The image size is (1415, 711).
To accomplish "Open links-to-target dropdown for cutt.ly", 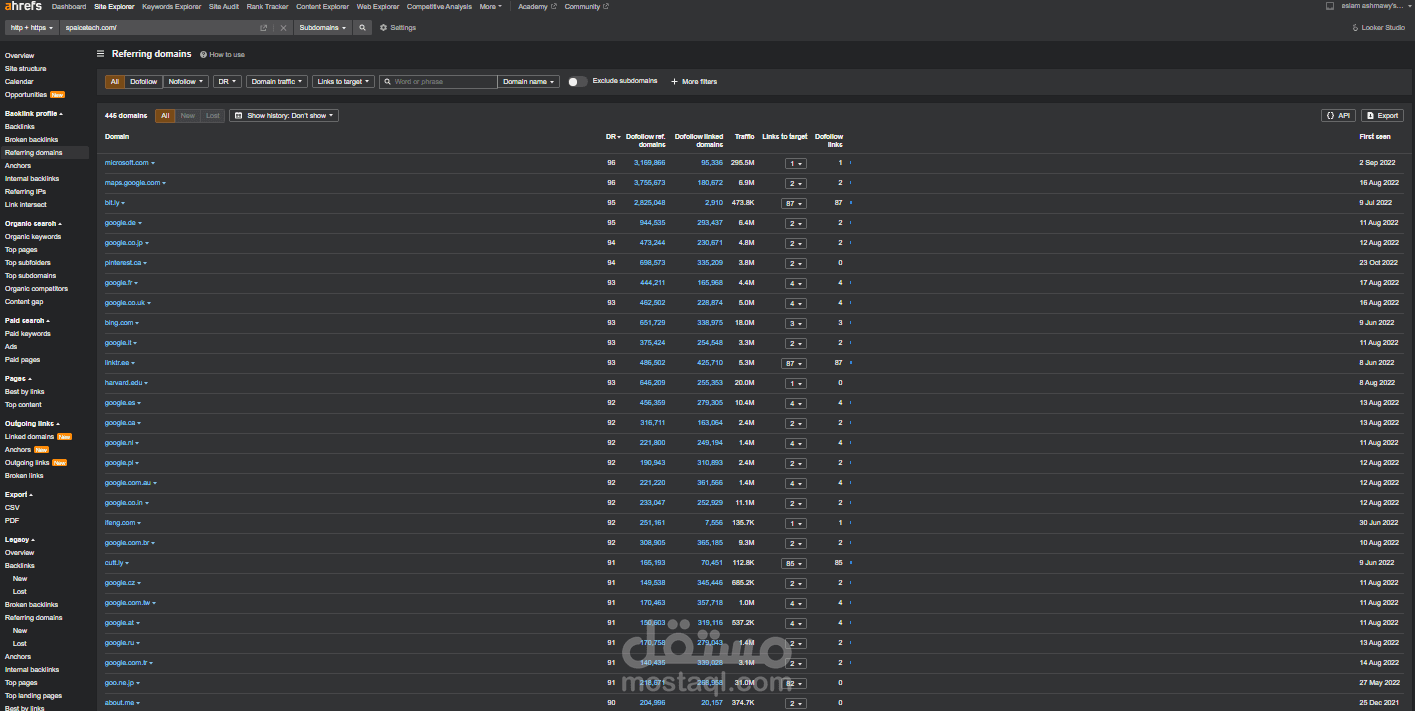I will (x=794, y=563).
